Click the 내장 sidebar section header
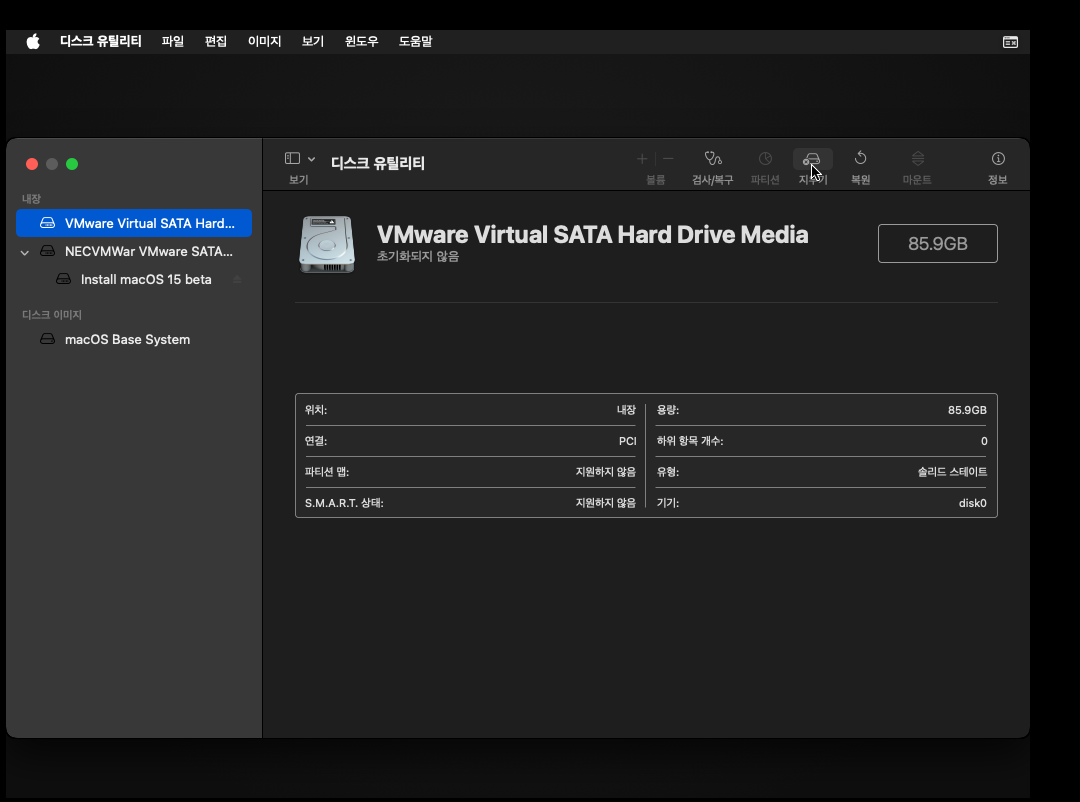This screenshot has height=802, width=1080. 31,198
